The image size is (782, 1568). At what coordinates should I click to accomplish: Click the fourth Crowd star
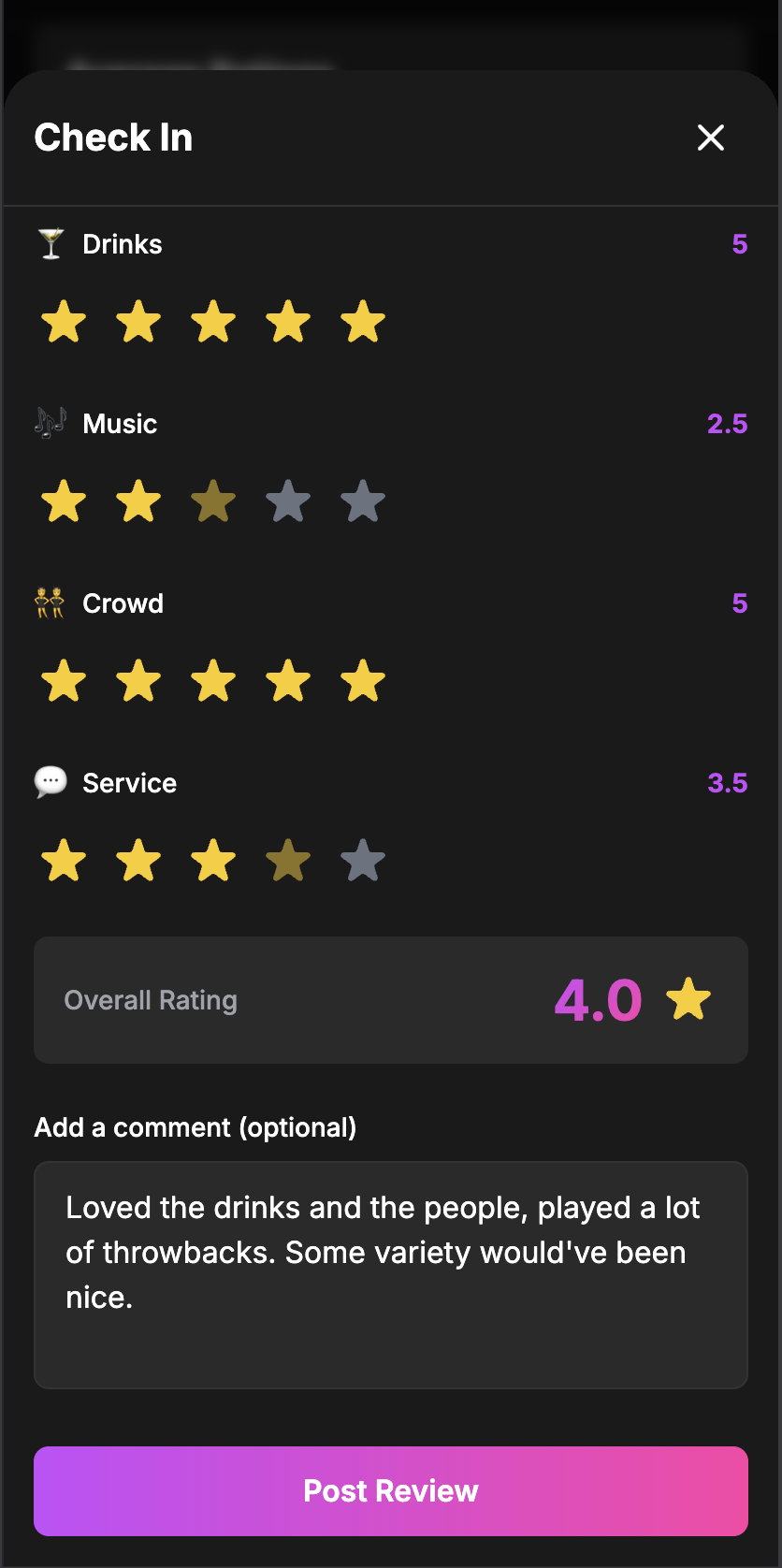(288, 681)
